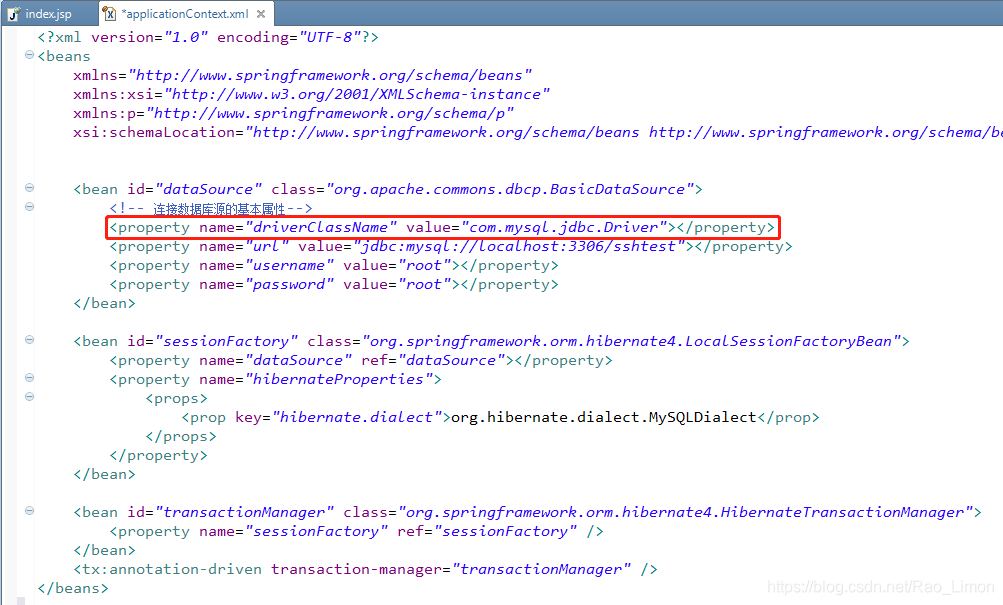Click the hibernate.dialect key text

(357, 418)
